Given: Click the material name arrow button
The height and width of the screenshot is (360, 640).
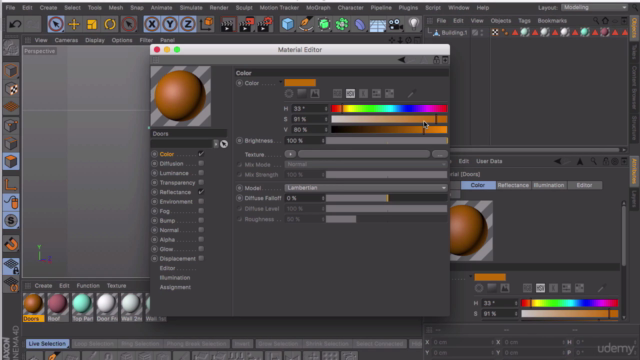Looking at the screenshot, I should [216, 144].
